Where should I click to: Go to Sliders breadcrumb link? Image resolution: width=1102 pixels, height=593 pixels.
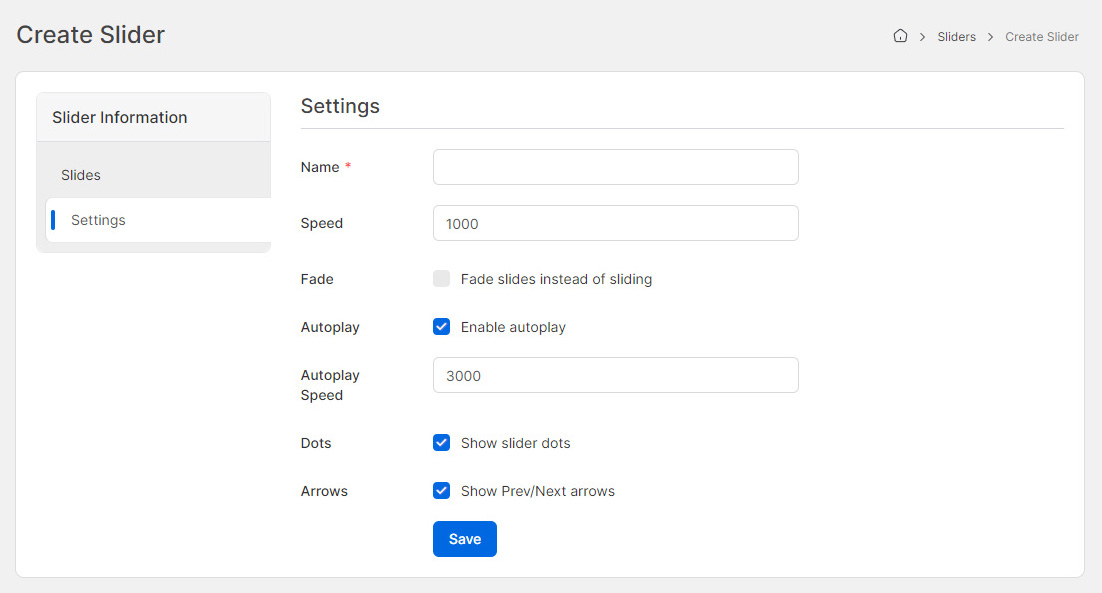click(956, 37)
